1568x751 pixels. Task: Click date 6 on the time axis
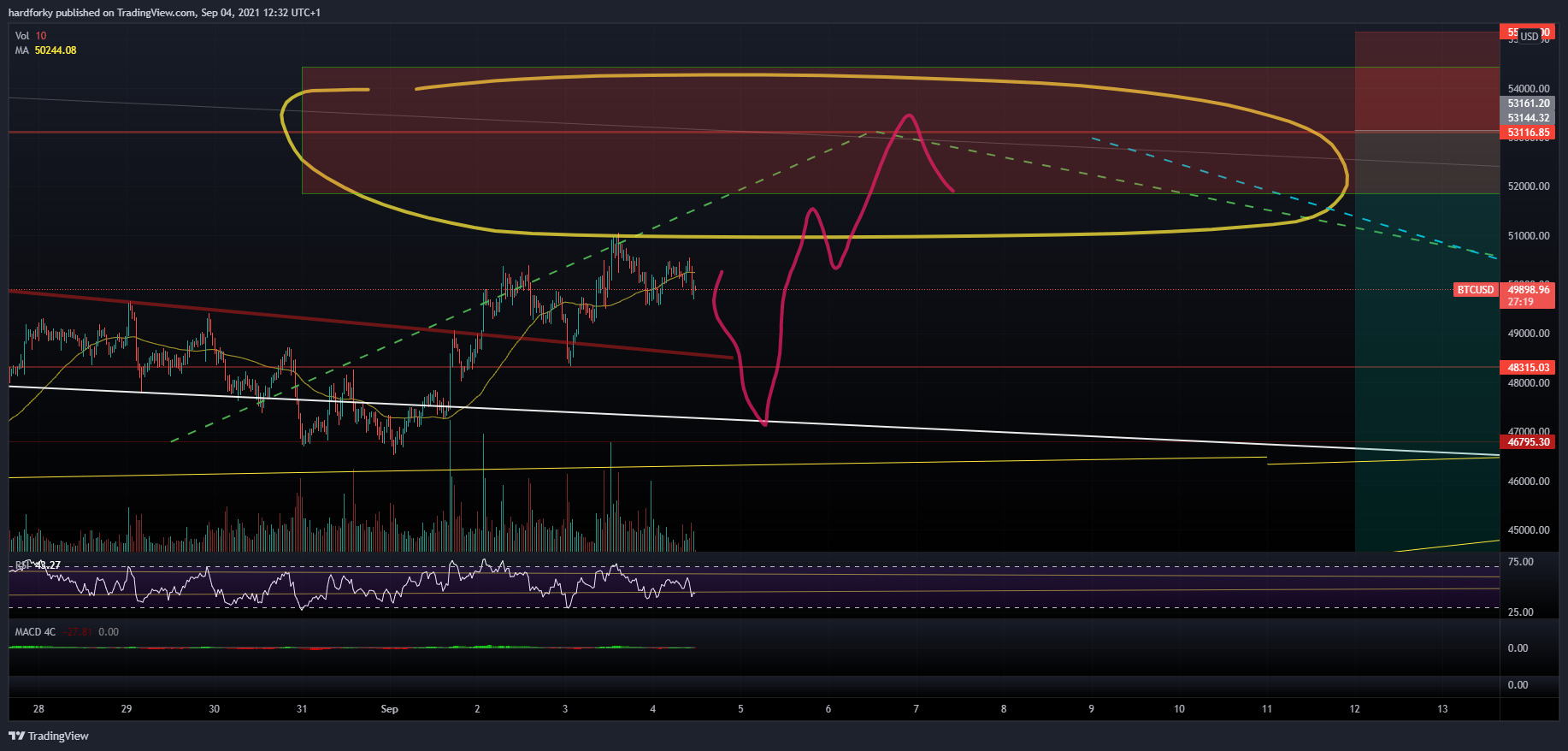pos(828,709)
